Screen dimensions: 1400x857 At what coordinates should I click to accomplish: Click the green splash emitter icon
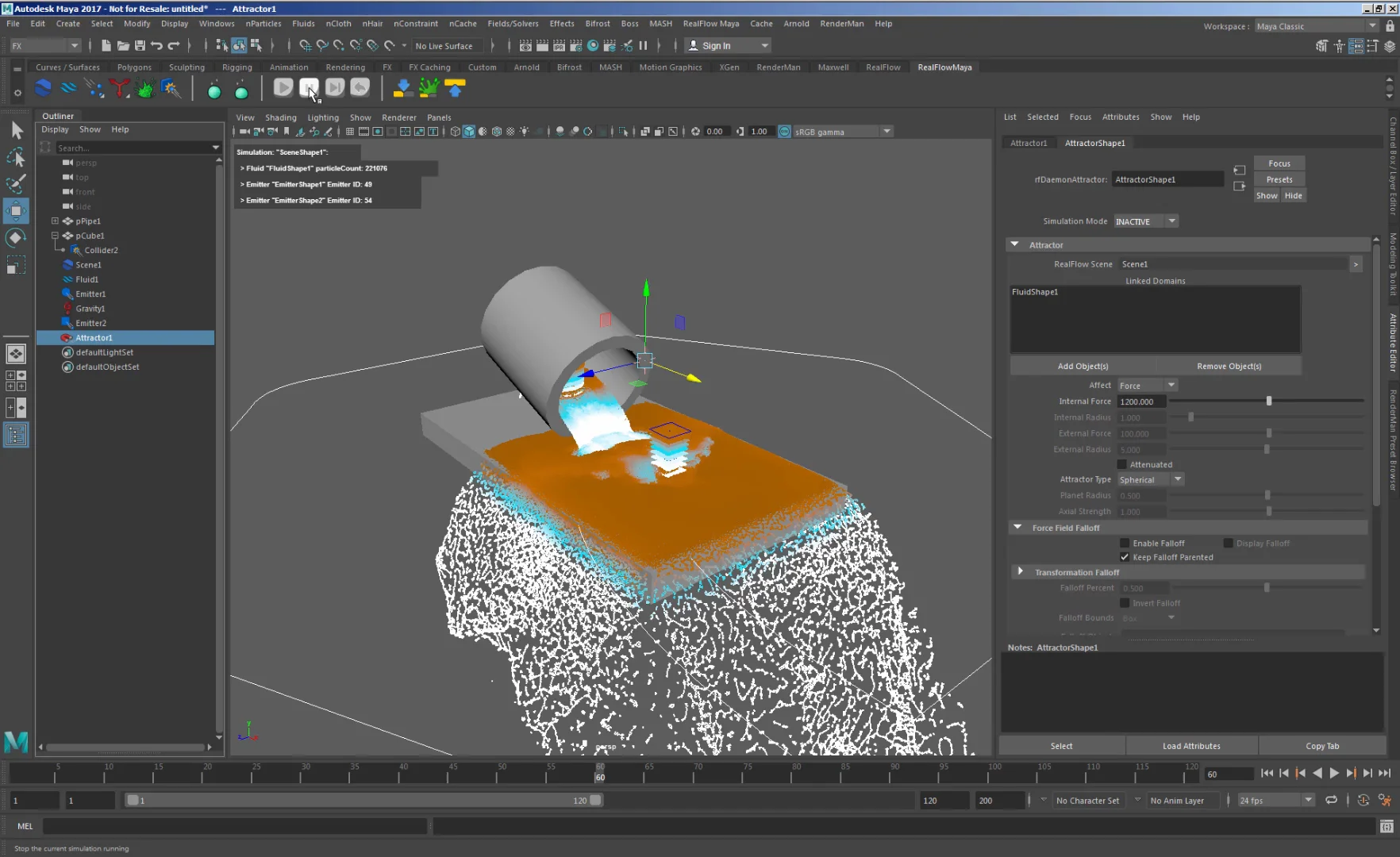tap(146, 88)
